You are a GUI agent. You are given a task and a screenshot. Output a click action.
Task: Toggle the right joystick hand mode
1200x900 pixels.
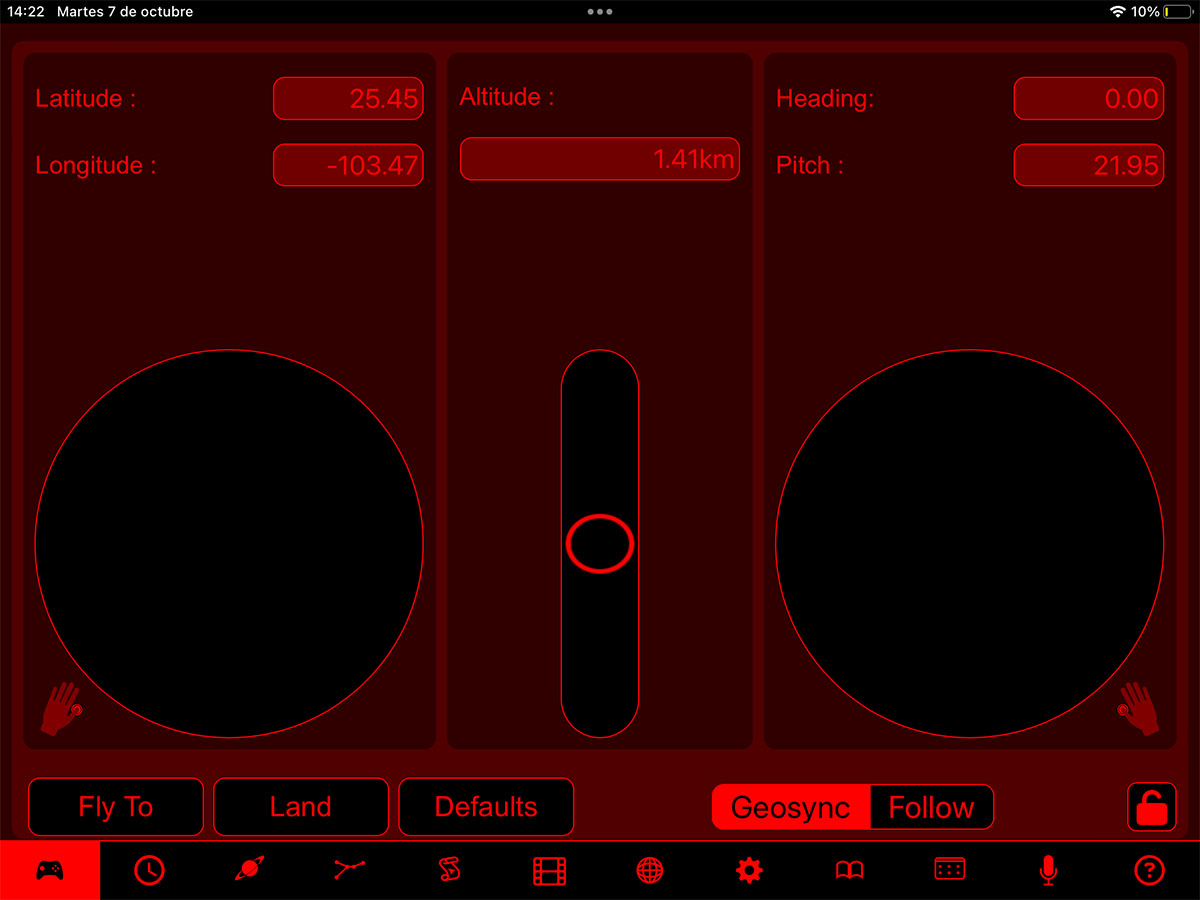click(1138, 710)
